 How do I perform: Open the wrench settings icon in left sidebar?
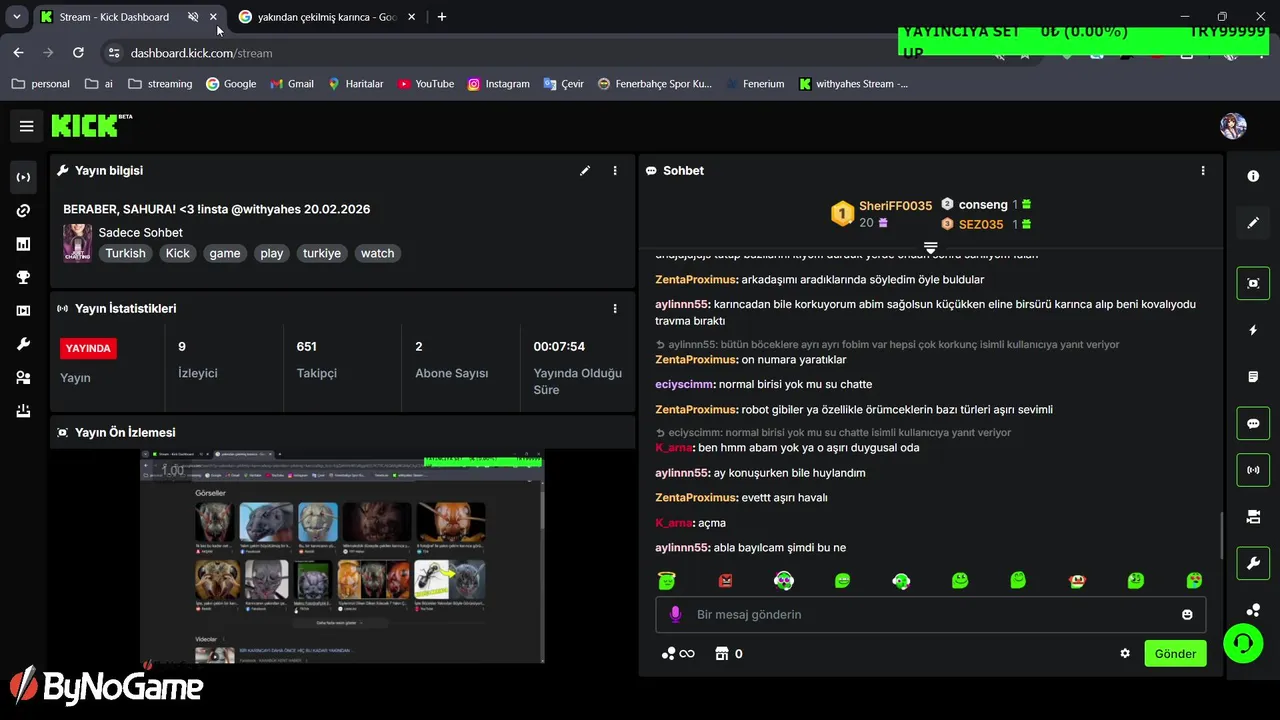[x=23, y=344]
